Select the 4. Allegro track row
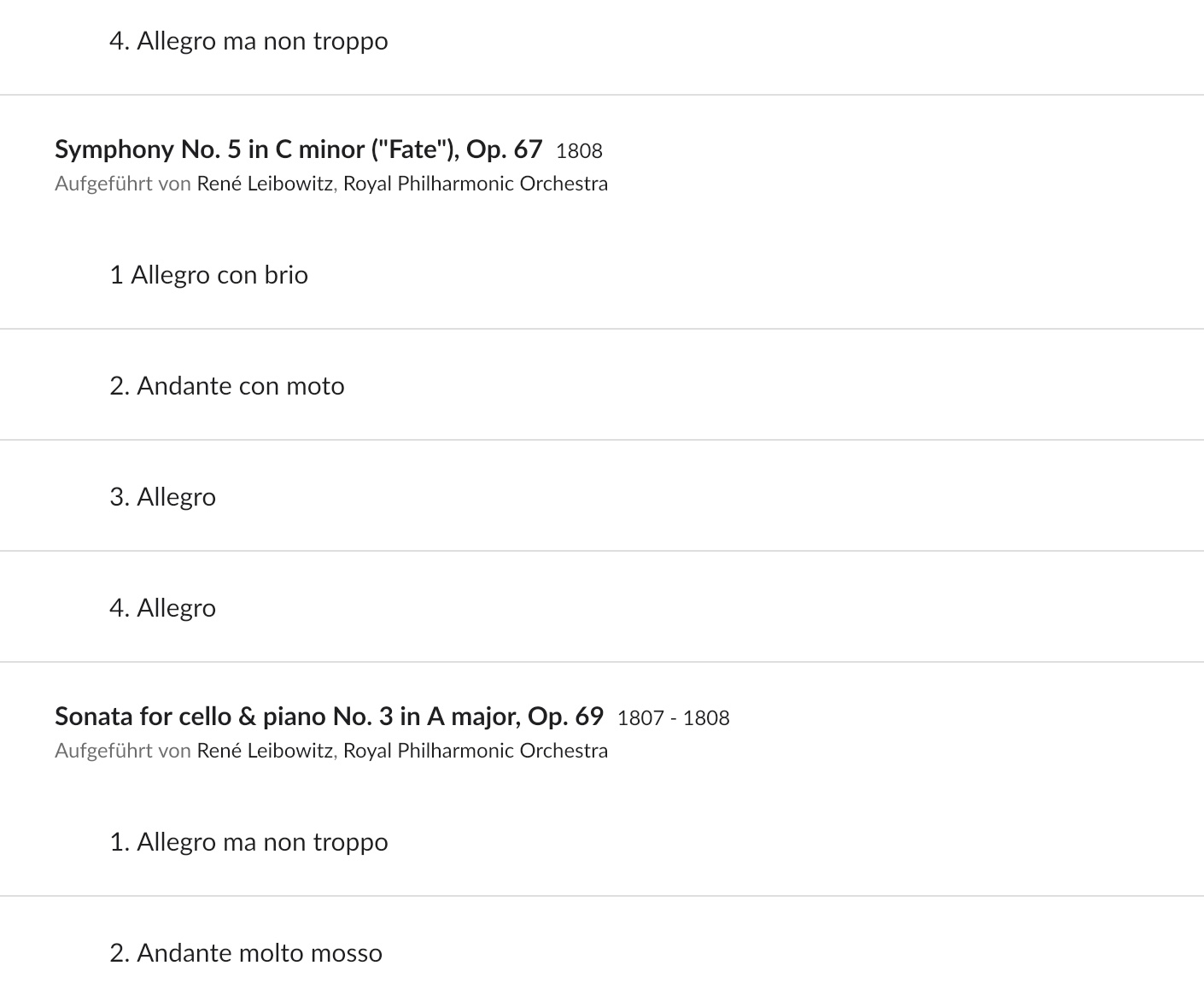Viewport: 1204px width, 989px height. (x=602, y=607)
